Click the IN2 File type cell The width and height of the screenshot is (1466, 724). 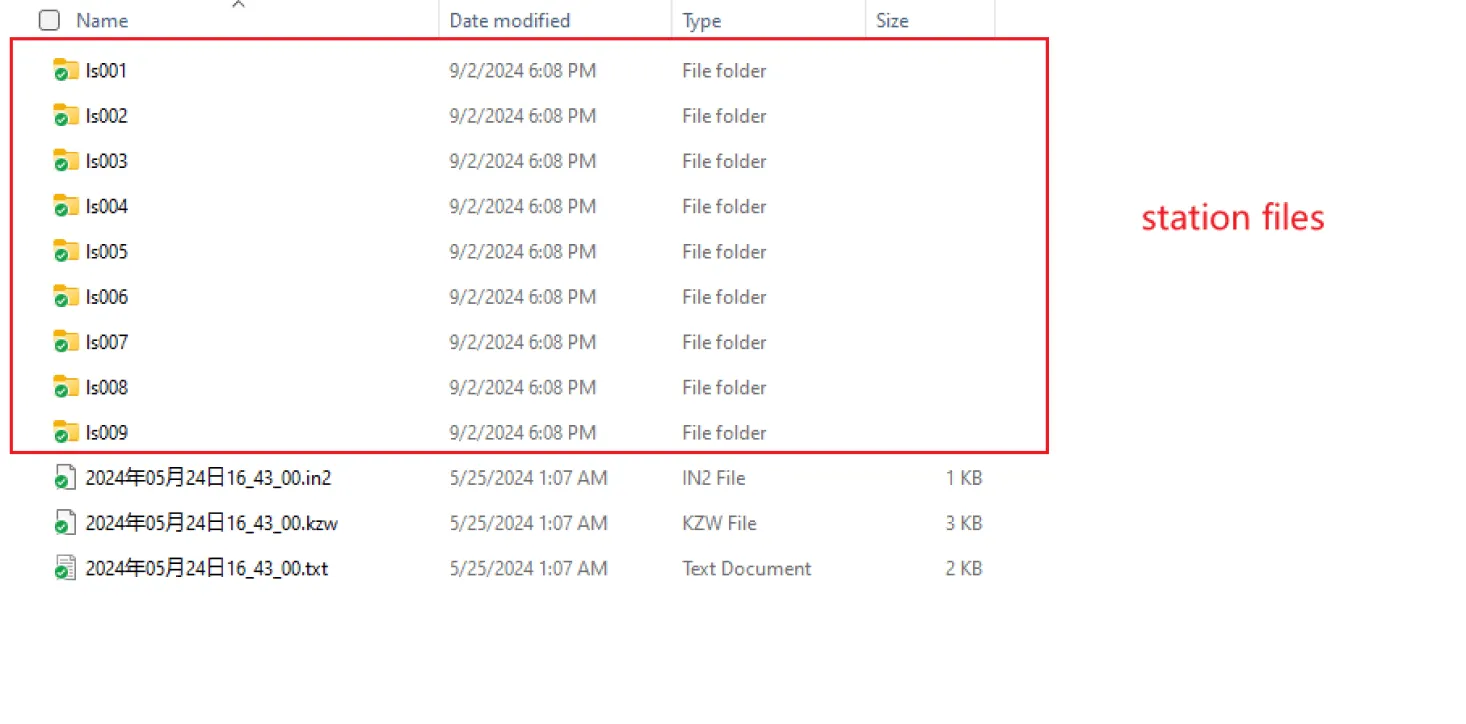point(714,478)
